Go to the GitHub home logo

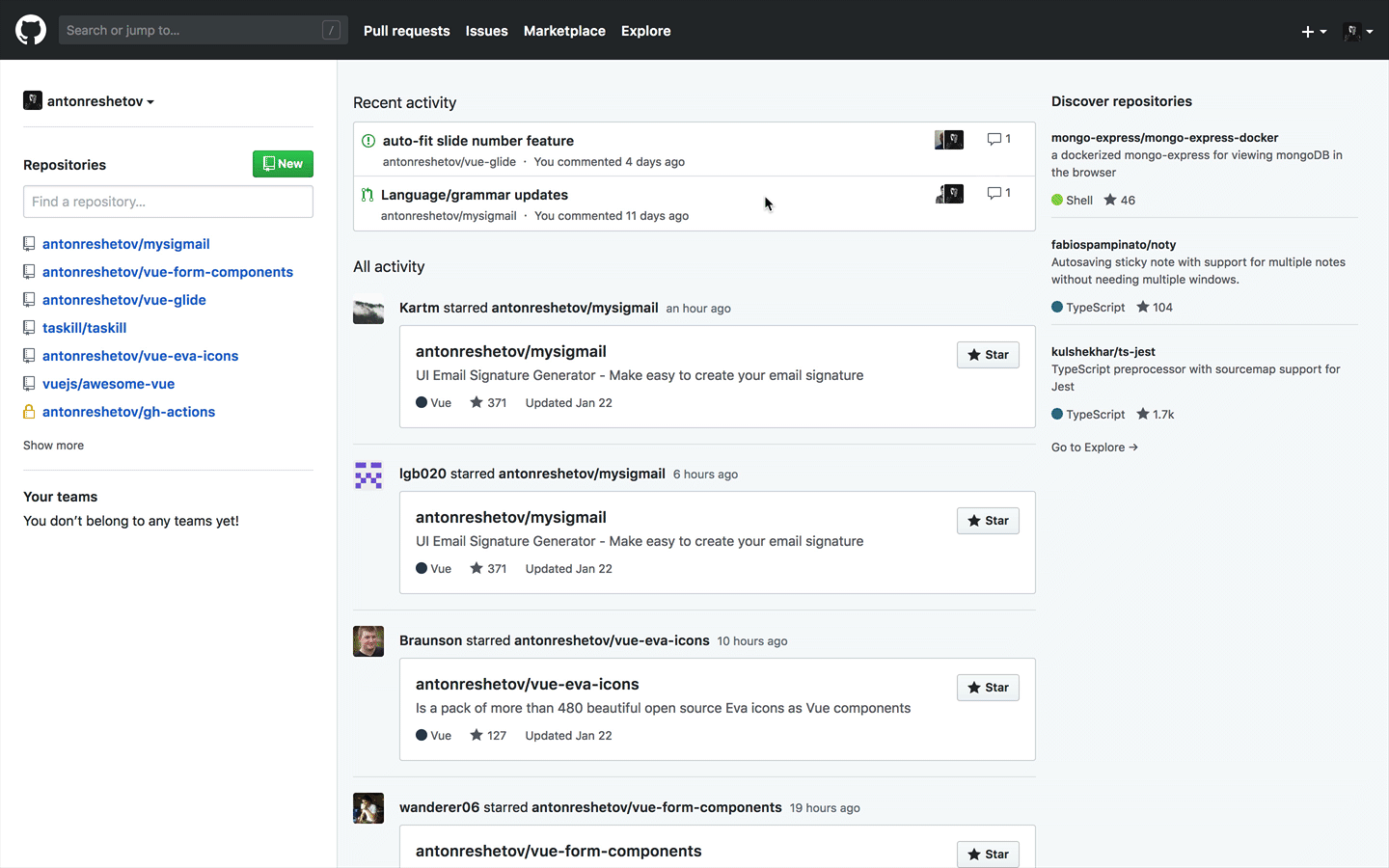(31, 30)
